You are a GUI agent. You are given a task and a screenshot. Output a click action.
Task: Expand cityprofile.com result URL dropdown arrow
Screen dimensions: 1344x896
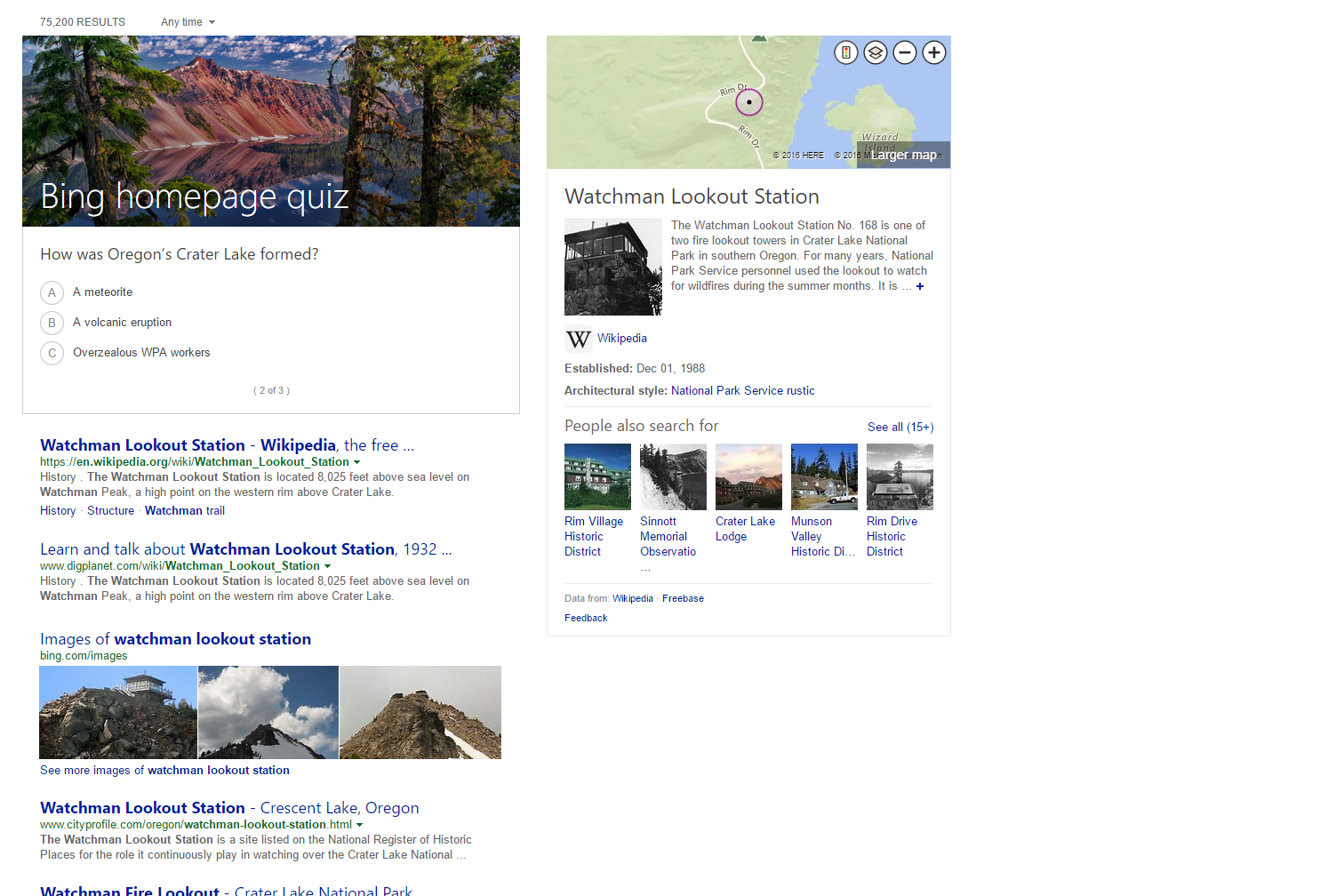point(359,825)
